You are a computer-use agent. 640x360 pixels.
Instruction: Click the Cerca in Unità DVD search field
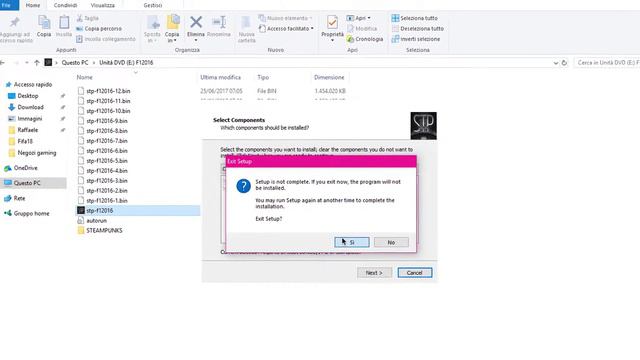607,63
